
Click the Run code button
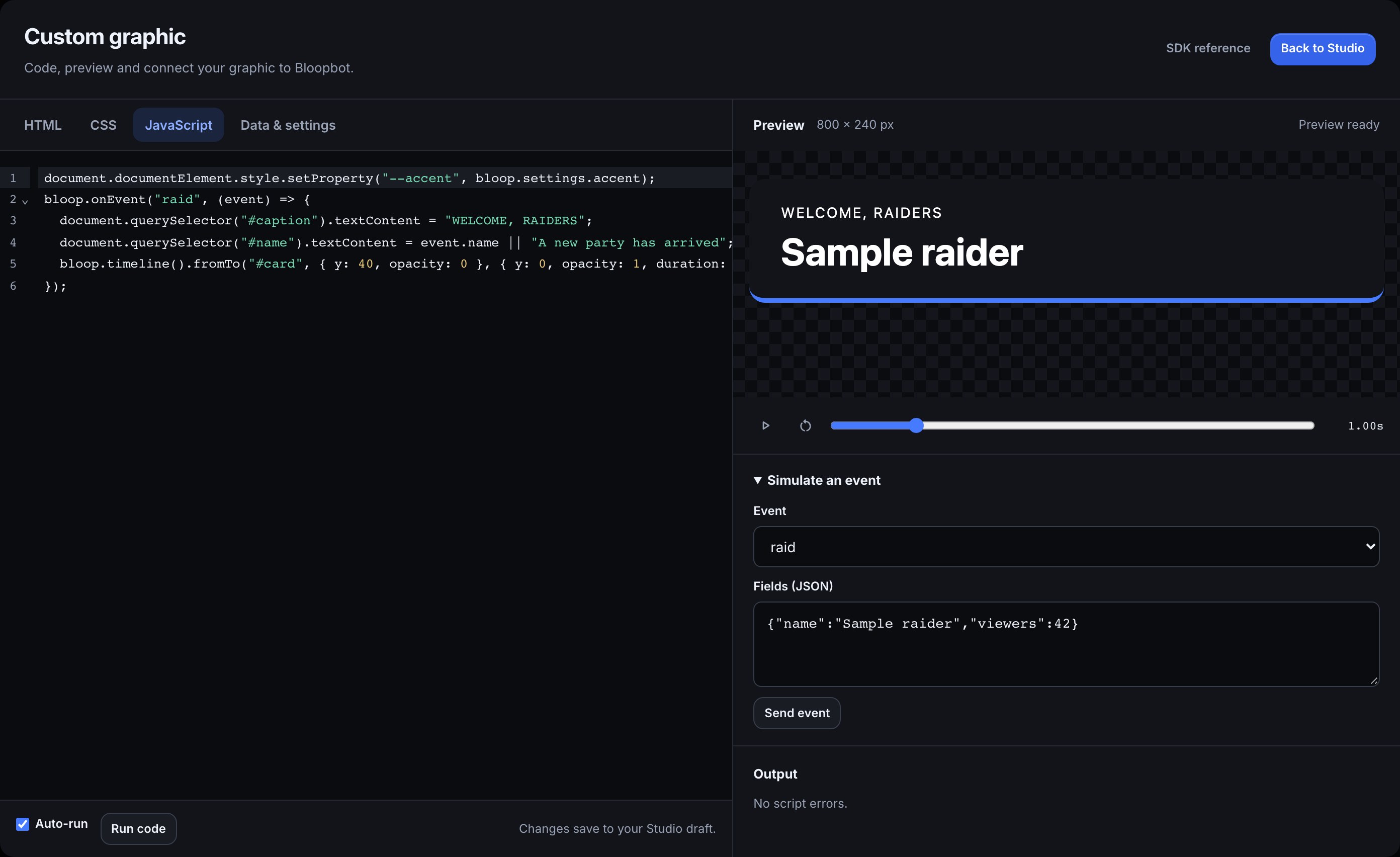[138, 829]
